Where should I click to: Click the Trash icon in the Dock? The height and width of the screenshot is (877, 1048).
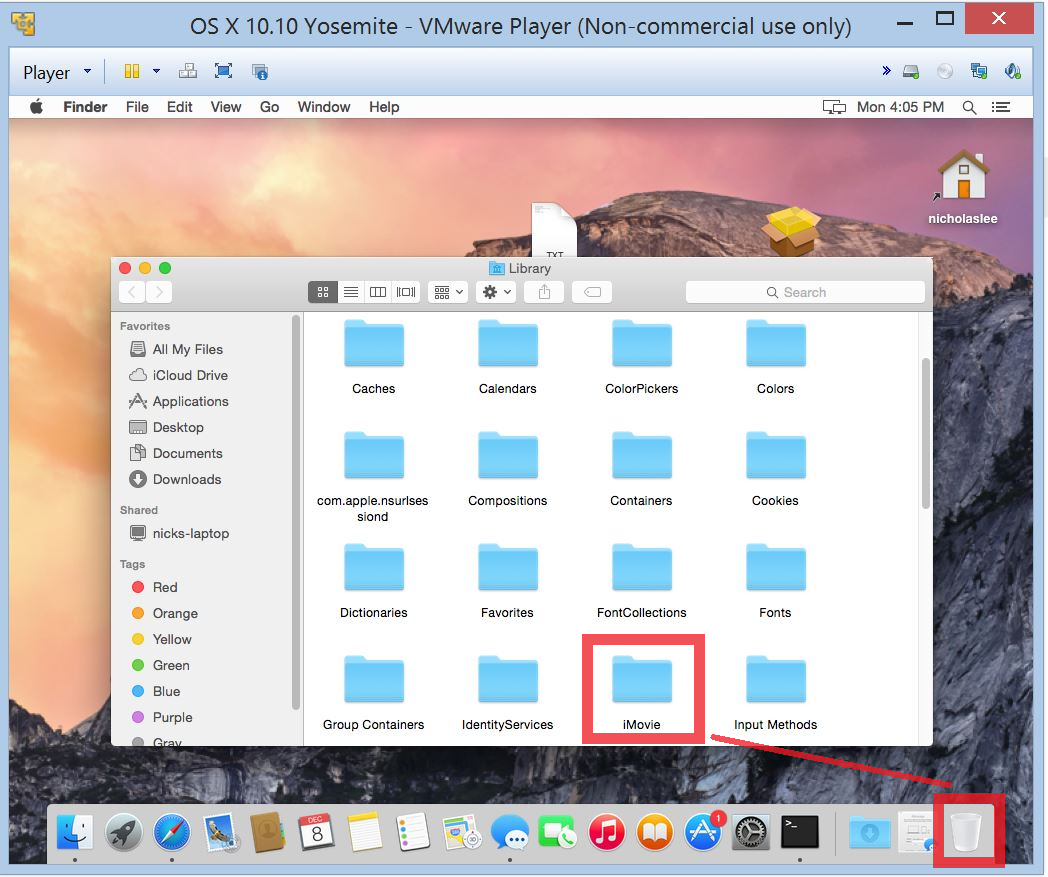tap(967, 831)
